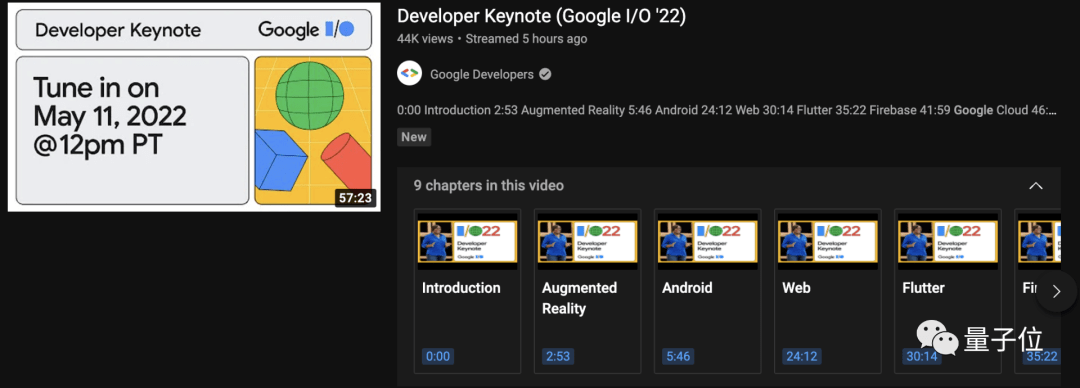Image resolution: width=1080 pixels, height=388 pixels.
Task: Jump to timestamp 35:22 in the cut-off chapter card
Action: pyautogui.click(x=1041, y=356)
